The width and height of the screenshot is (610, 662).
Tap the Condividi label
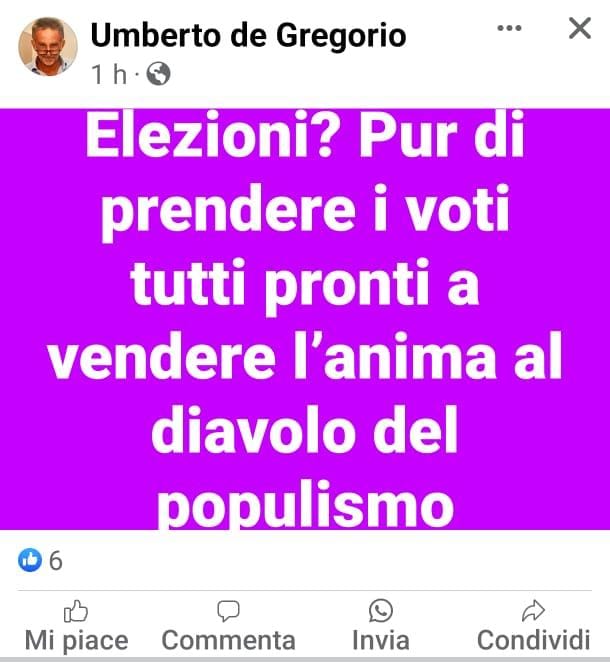pyautogui.click(x=534, y=640)
